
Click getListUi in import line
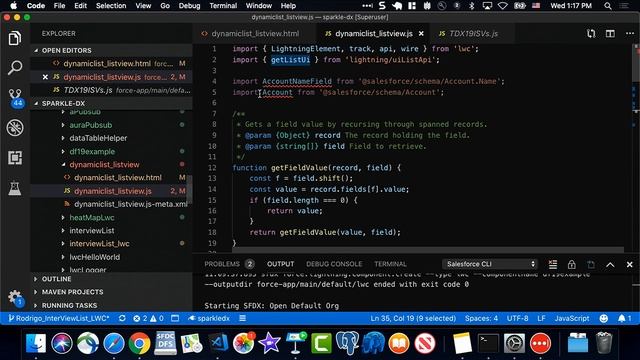point(290,60)
